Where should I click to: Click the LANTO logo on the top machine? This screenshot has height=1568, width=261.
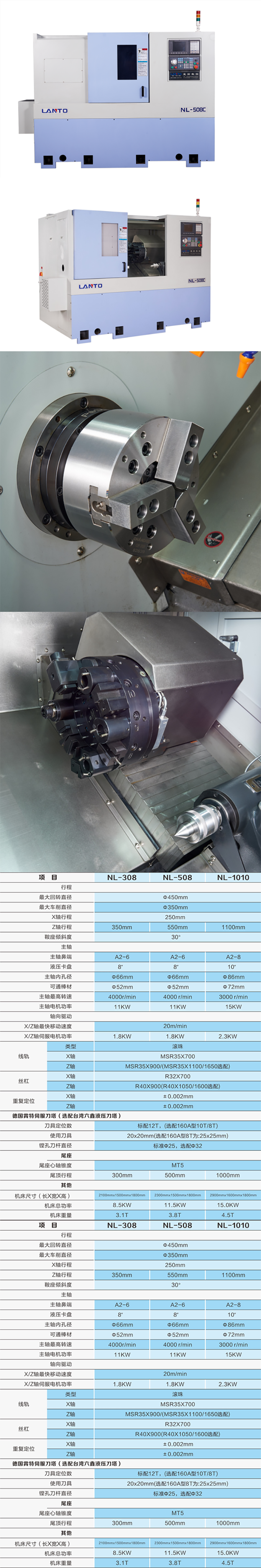(54, 111)
